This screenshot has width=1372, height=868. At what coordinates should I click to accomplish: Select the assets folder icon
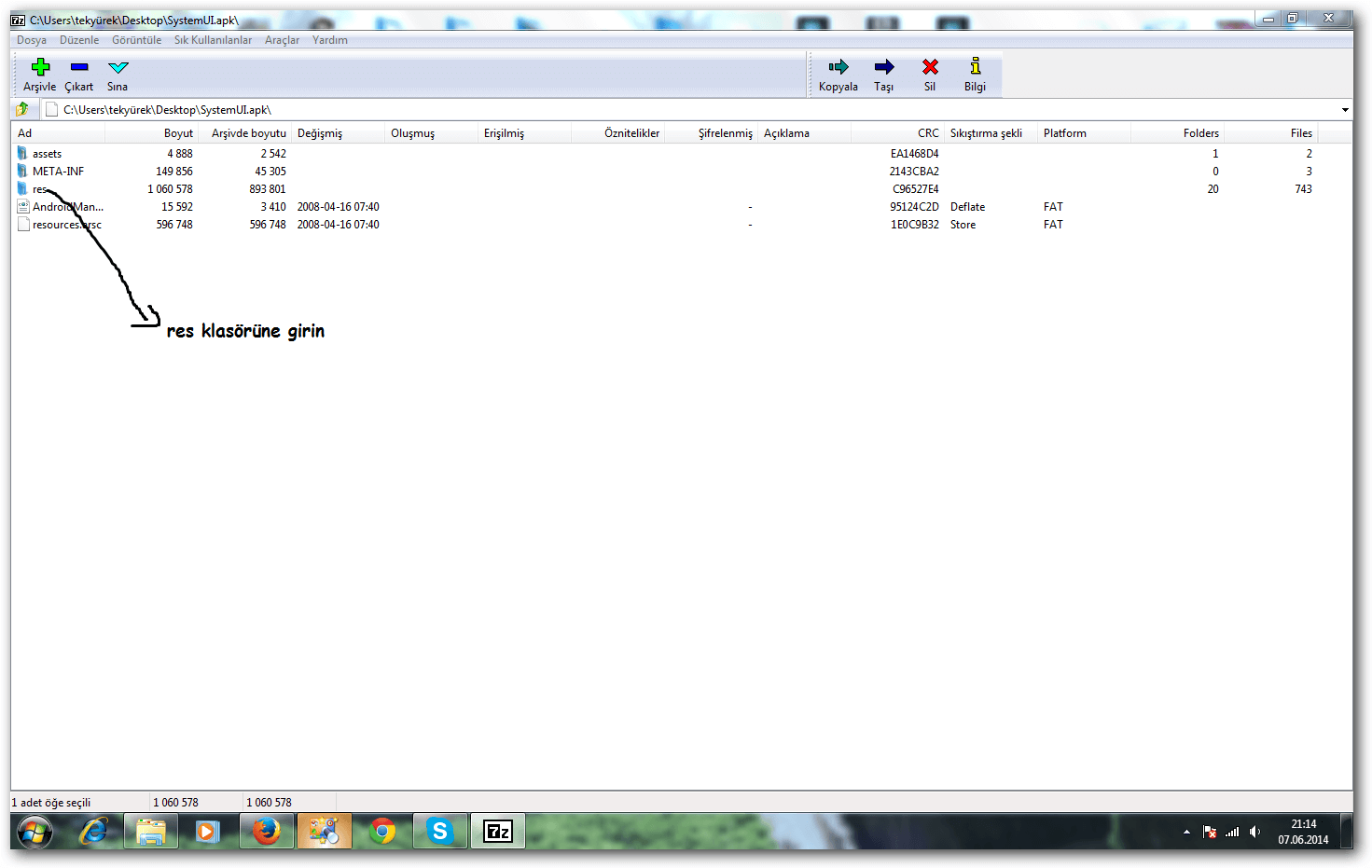click(22, 154)
